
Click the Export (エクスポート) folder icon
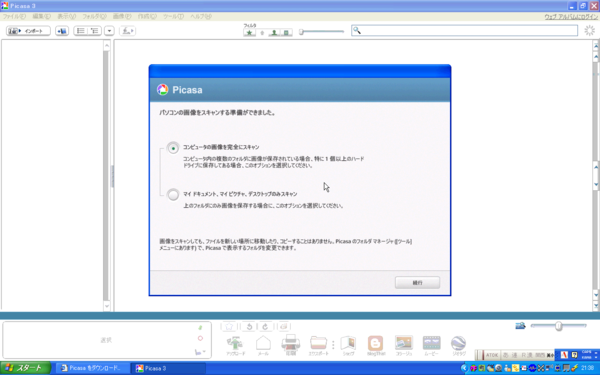coord(318,345)
